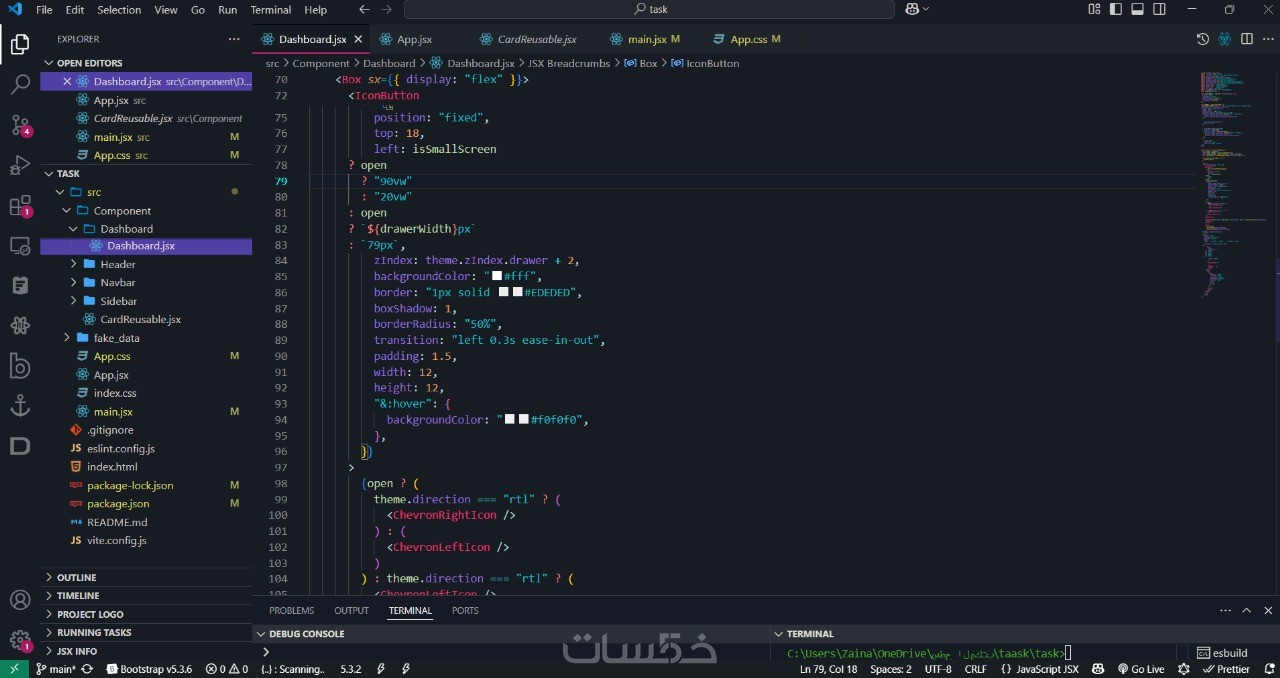
Task: Open the PROBLEMS panel tab
Action: pyautogui.click(x=291, y=610)
